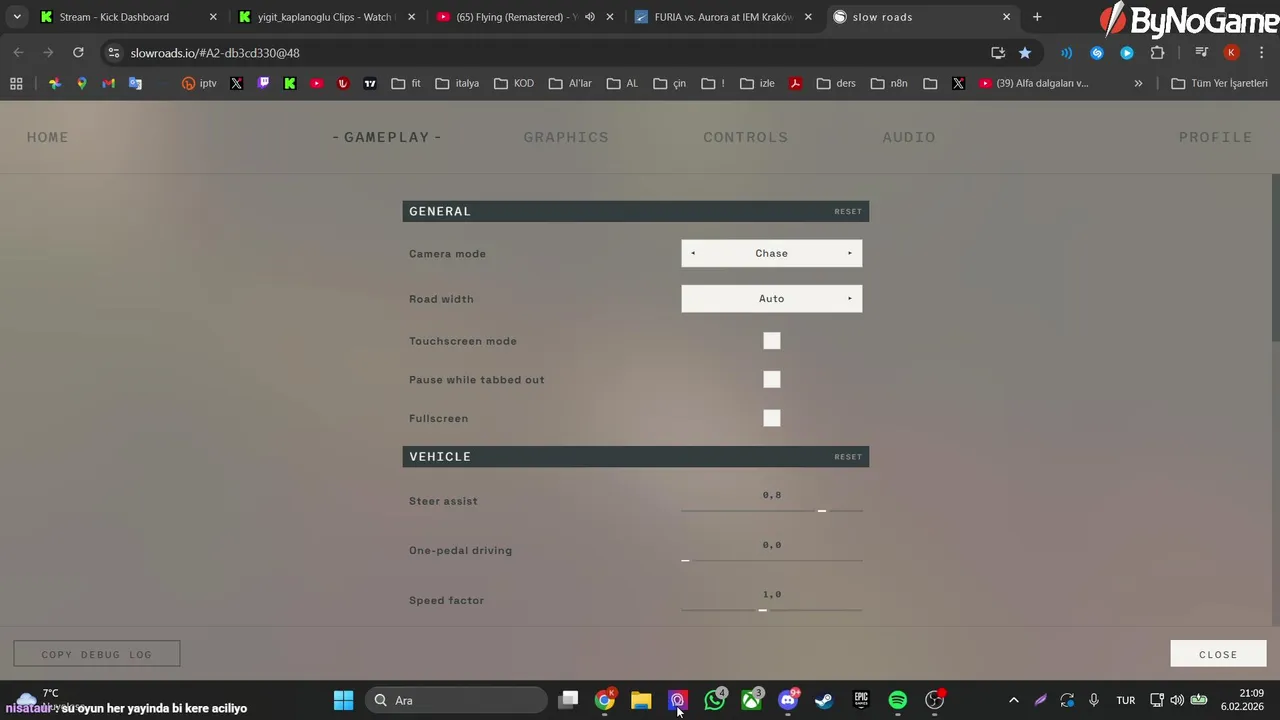The height and width of the screenshot is (720, 1280).
Task: Click the One-pedal driving slider handle
Action: [x=685, y=560]
